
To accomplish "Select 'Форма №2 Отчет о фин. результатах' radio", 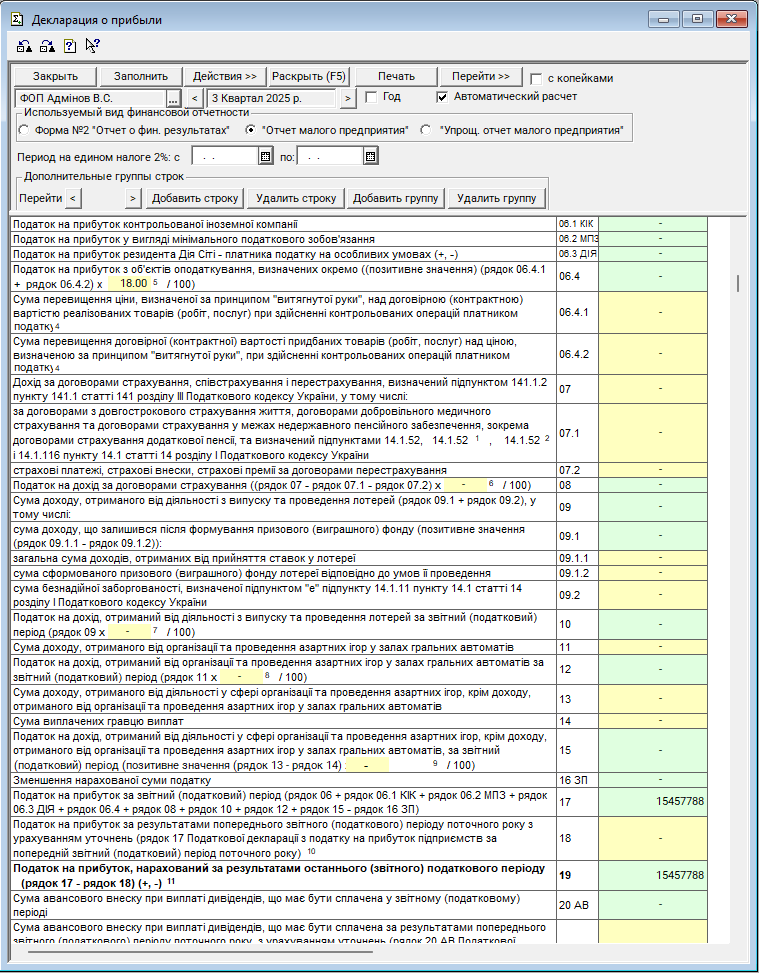I will click(24, 130).
